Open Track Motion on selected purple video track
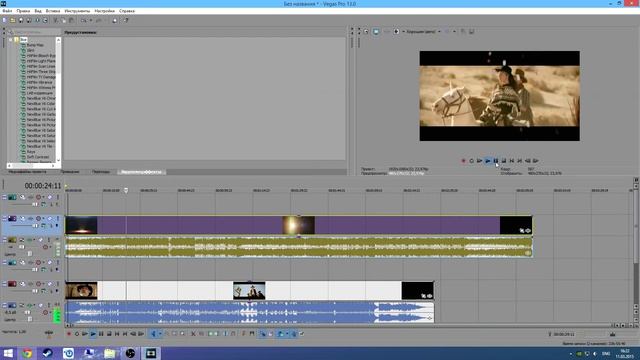The width and height of the screenshot is (640, 360). [x=22, y=218]
